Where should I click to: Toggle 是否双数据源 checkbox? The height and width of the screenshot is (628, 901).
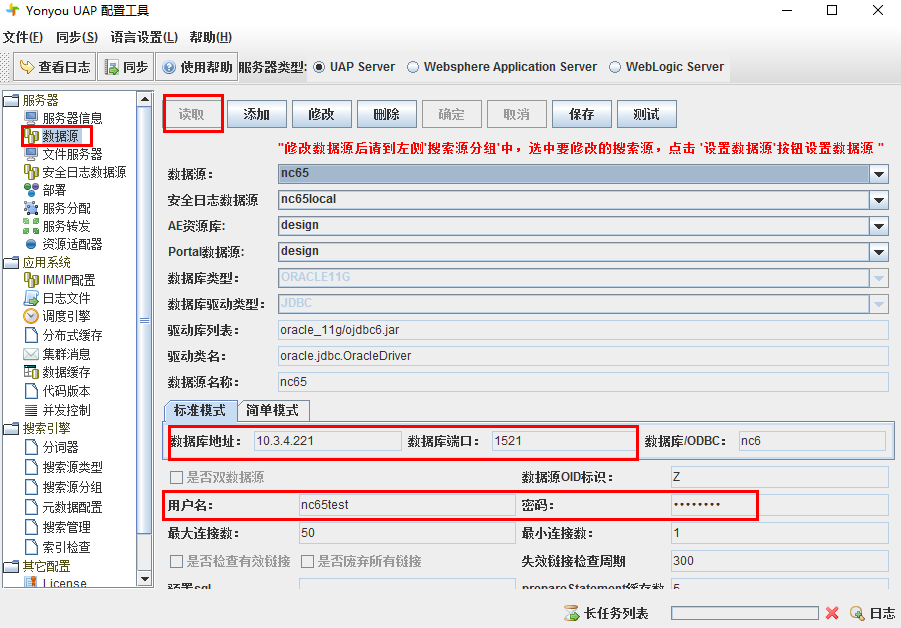(x=176, y=477)
